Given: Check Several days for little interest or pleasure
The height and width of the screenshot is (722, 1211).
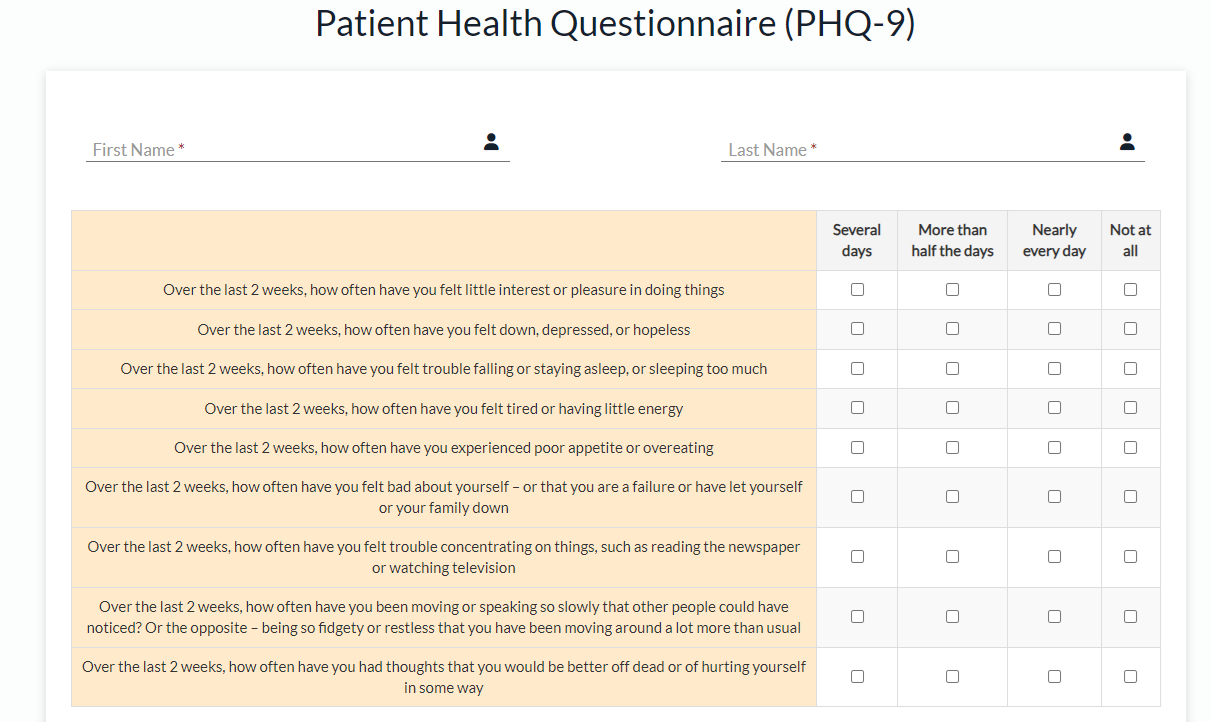Looking at the screenshot, I should point(857,290).
